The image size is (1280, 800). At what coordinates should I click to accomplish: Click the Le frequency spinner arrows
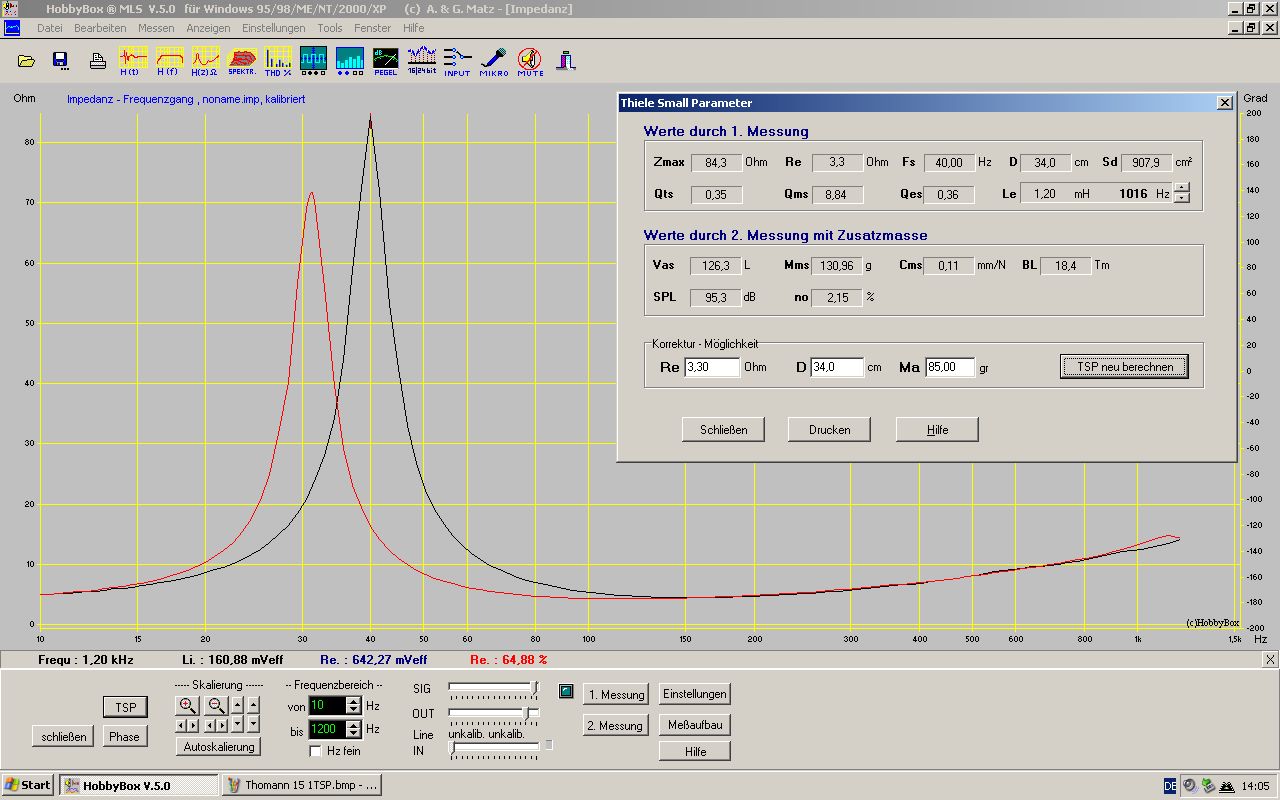(x=1182, y=193)
